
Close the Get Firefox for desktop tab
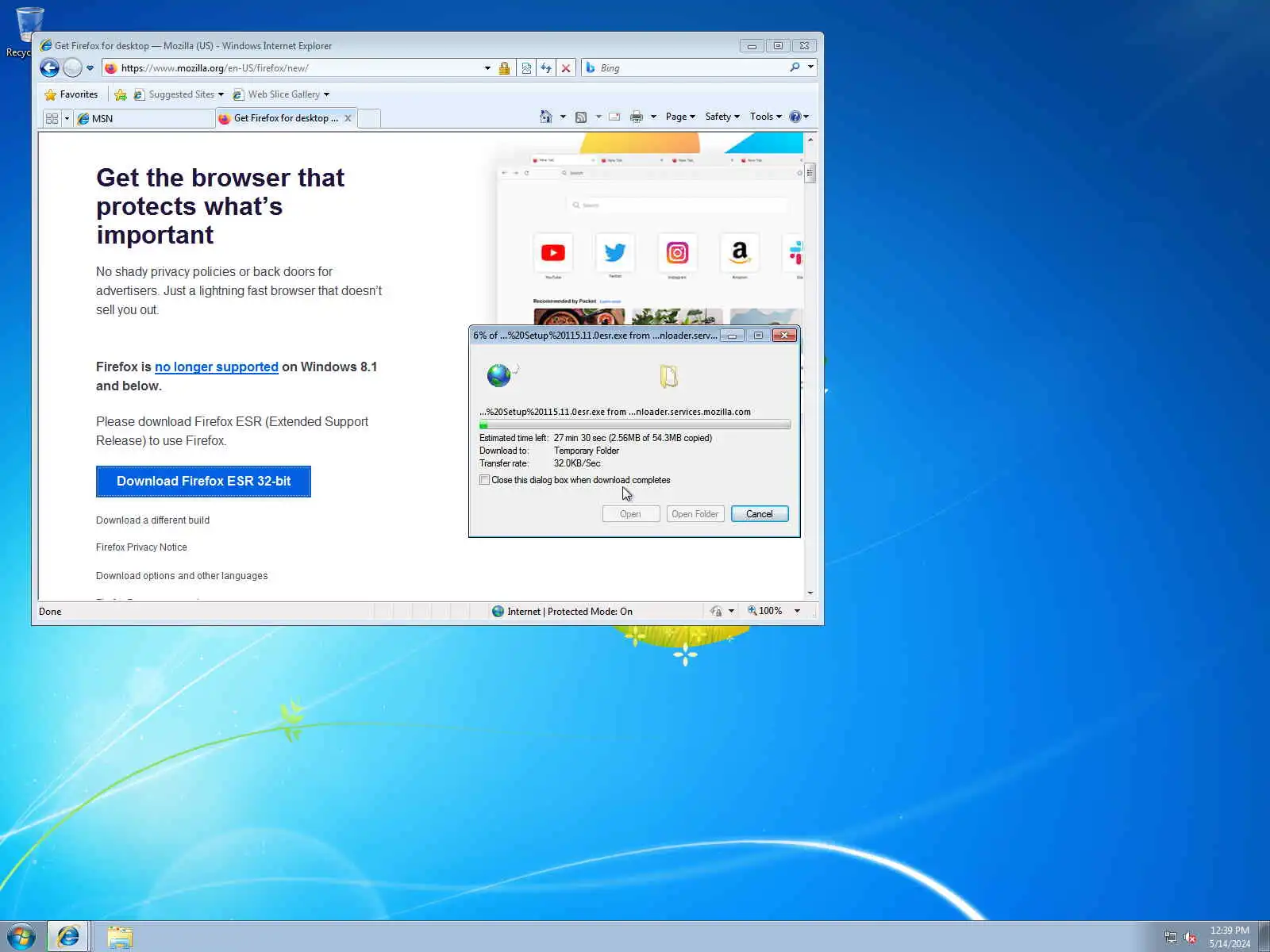pyautogui.click(x=348, y=118)
